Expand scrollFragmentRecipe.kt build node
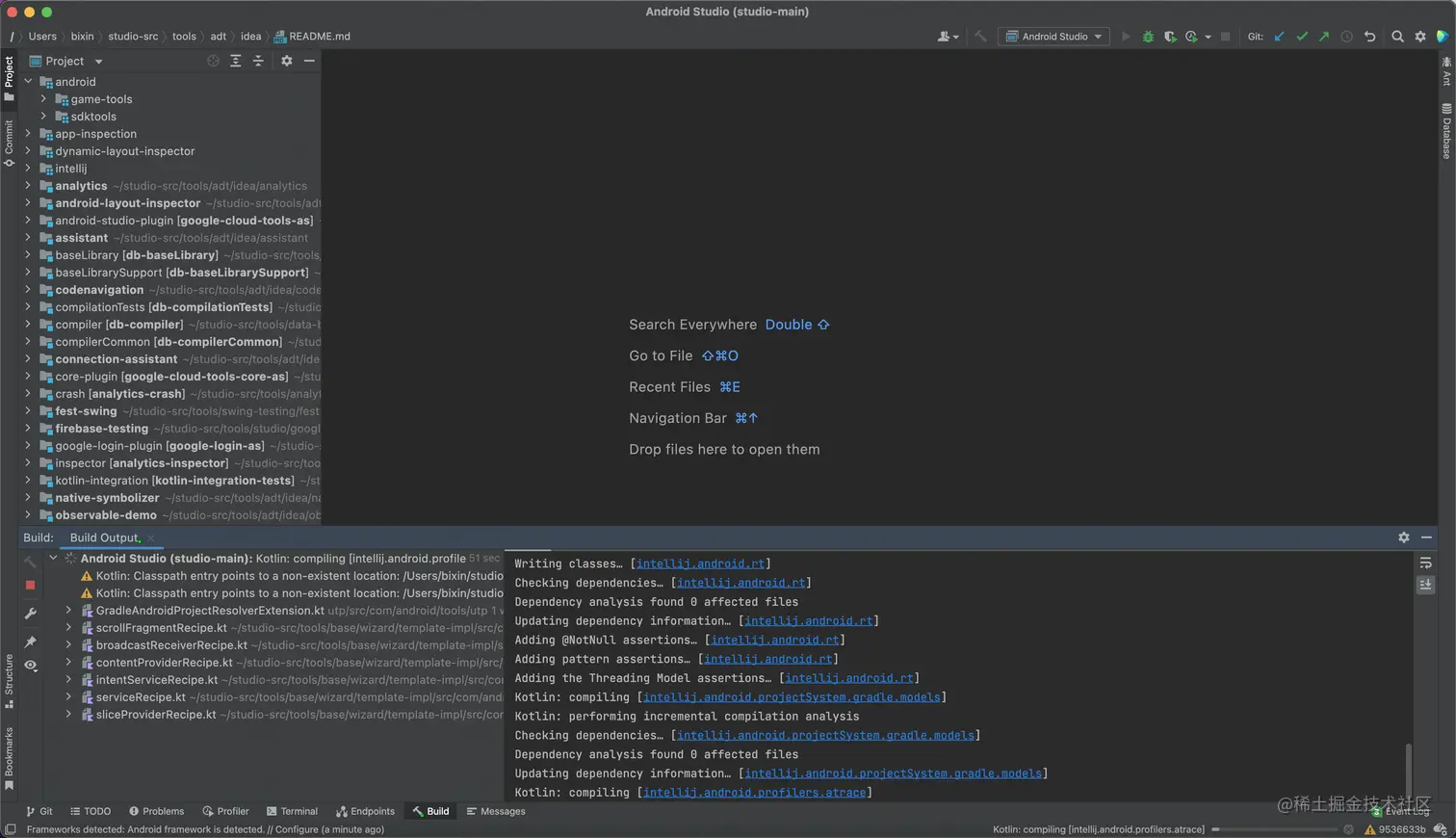Screen dimensions: 1456x838 (x=68, y=628)
